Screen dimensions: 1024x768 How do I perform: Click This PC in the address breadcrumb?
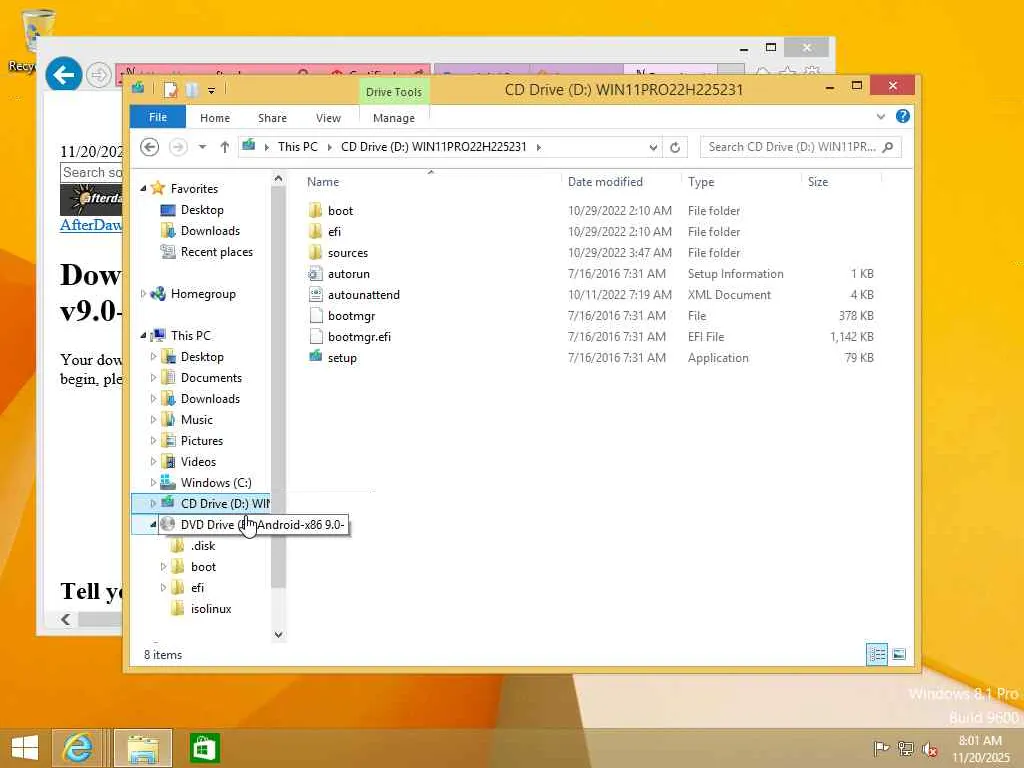(297, 147)
